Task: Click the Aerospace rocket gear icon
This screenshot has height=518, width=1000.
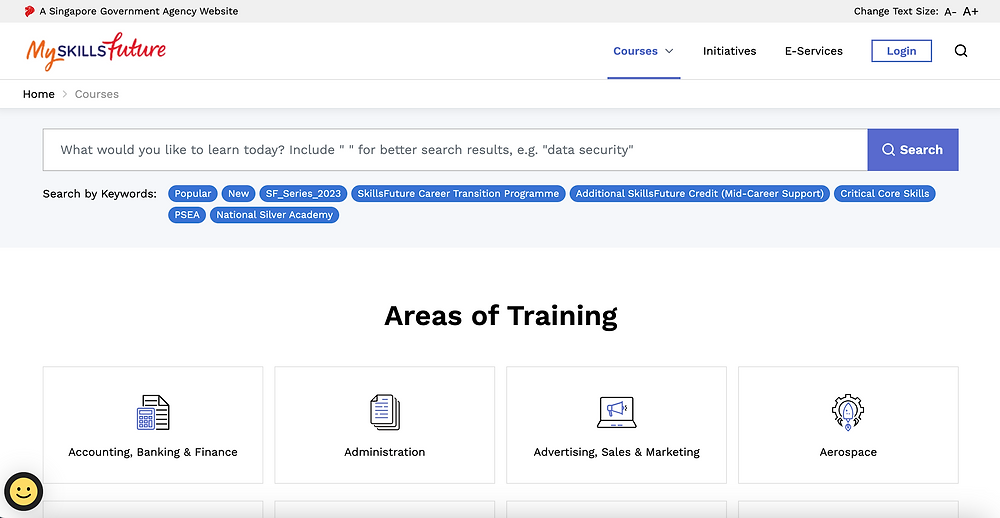Action: [848, 412]
